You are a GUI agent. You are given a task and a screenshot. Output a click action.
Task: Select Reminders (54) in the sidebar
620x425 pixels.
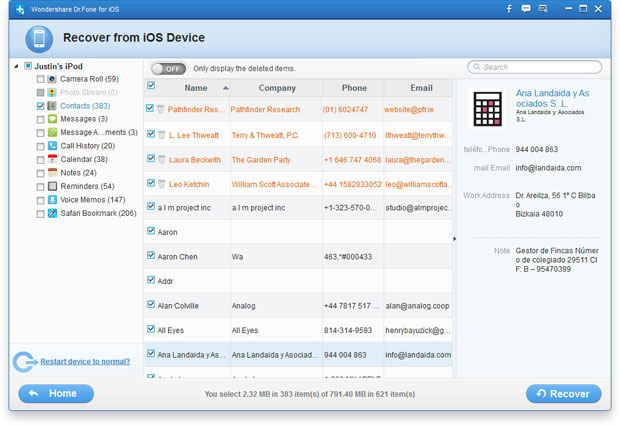pos(87,186)
